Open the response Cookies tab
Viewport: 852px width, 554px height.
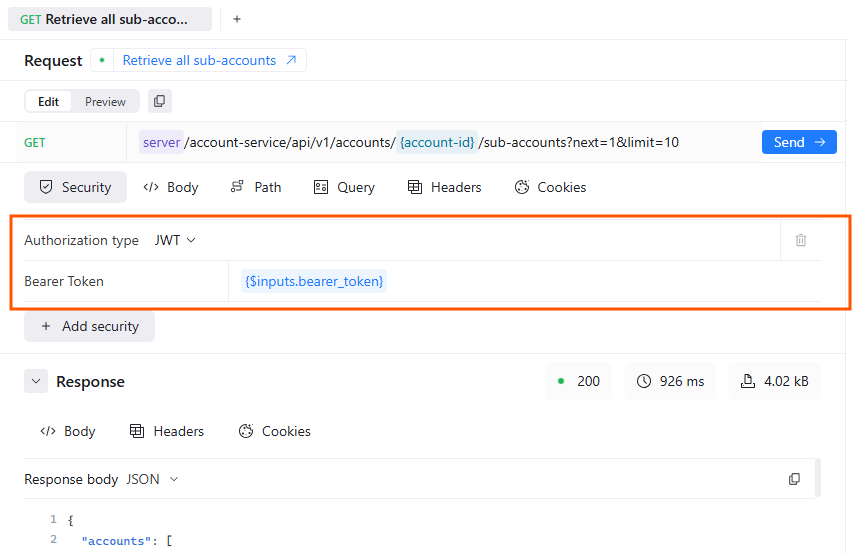(x=275, y=431)
